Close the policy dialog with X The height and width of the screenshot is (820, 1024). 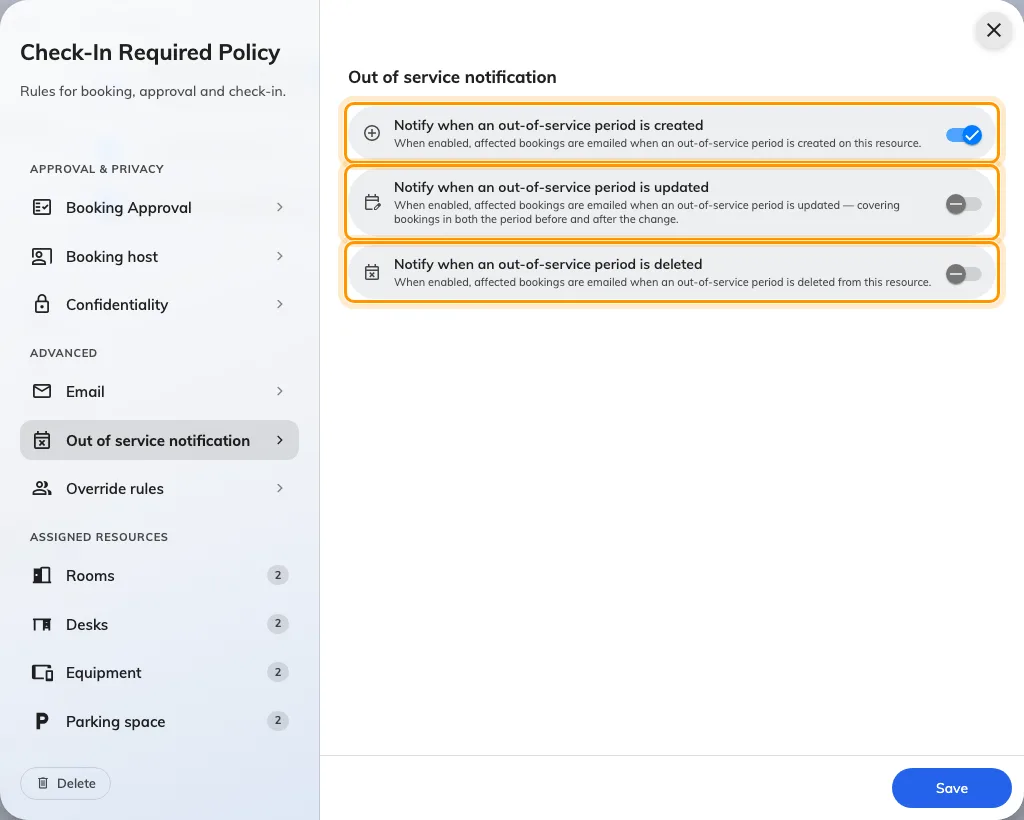(x=993, y=30)
